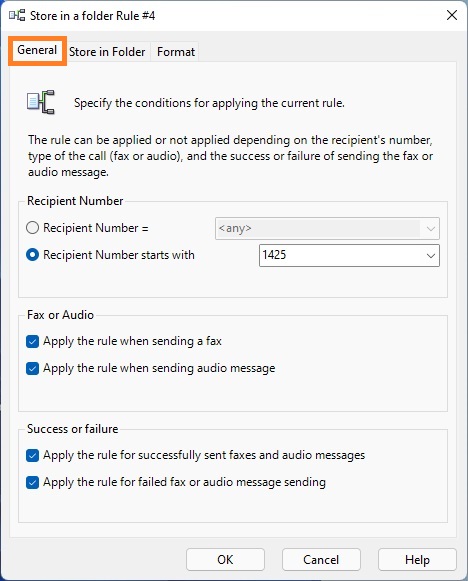Select the General tab
The image size is (468, 581).
(x=37, y=50)
